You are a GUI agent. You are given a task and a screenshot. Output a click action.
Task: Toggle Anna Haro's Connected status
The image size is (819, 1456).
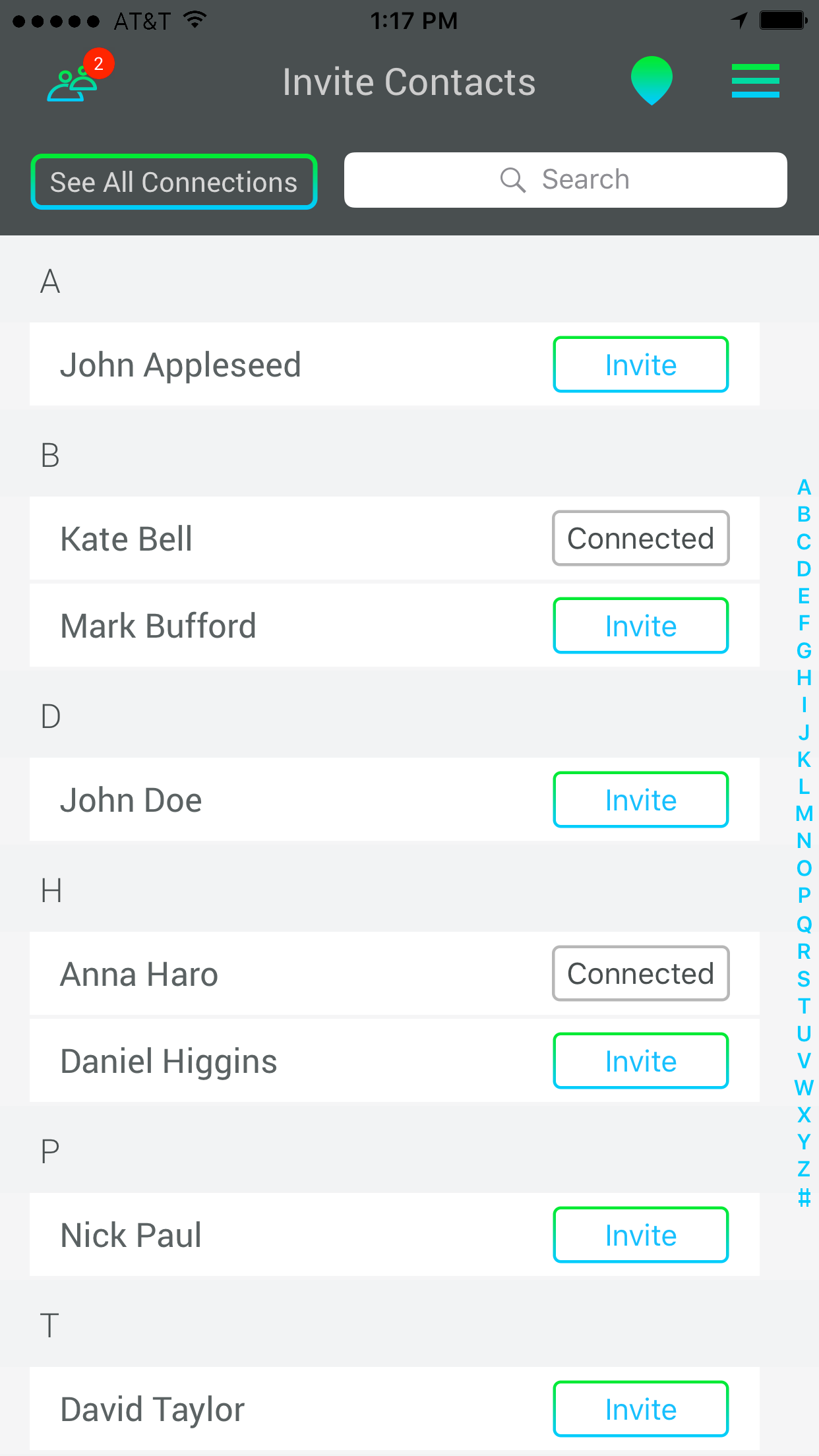point(640,973)
